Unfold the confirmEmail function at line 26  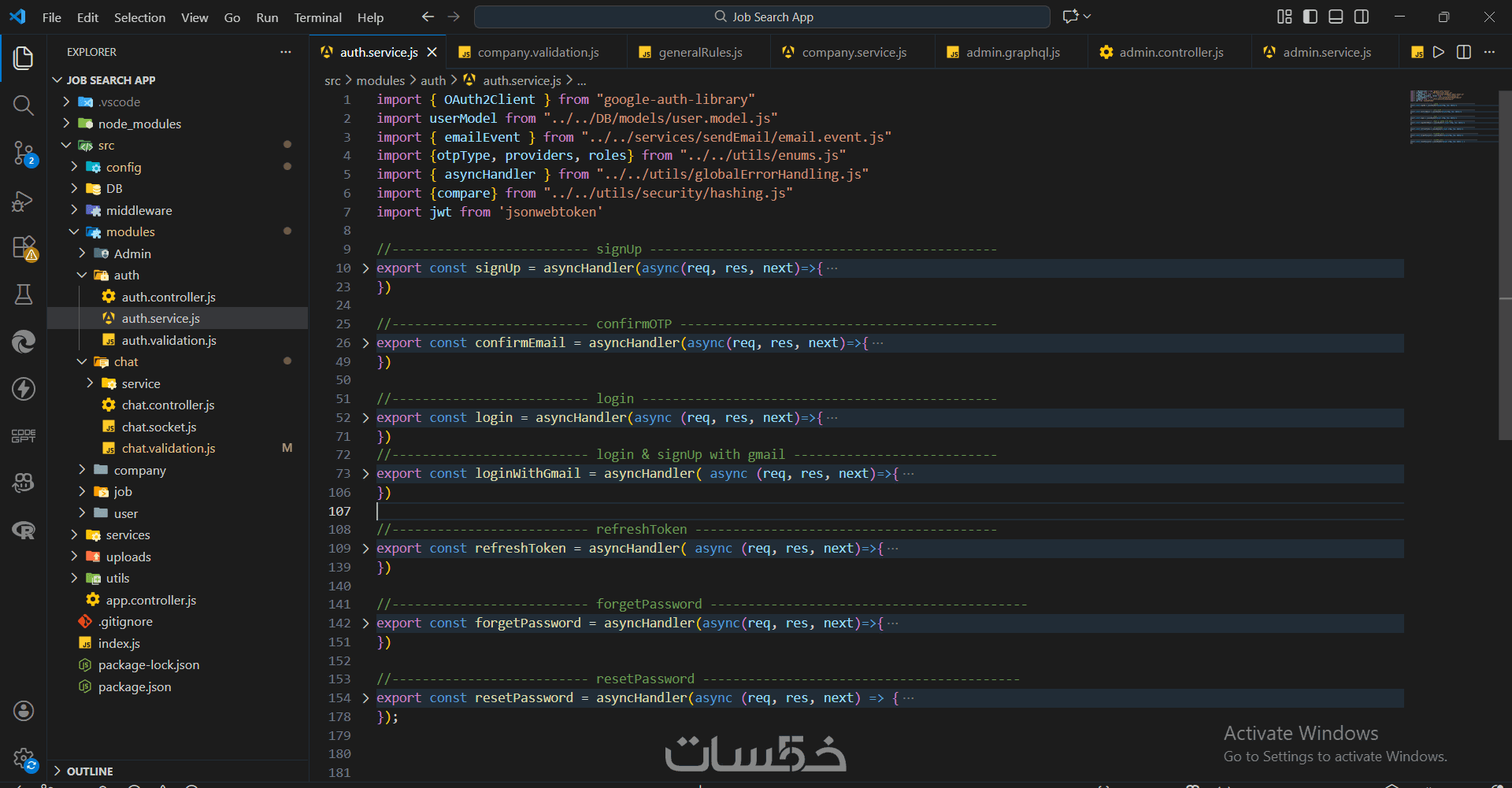coord(365,343)
